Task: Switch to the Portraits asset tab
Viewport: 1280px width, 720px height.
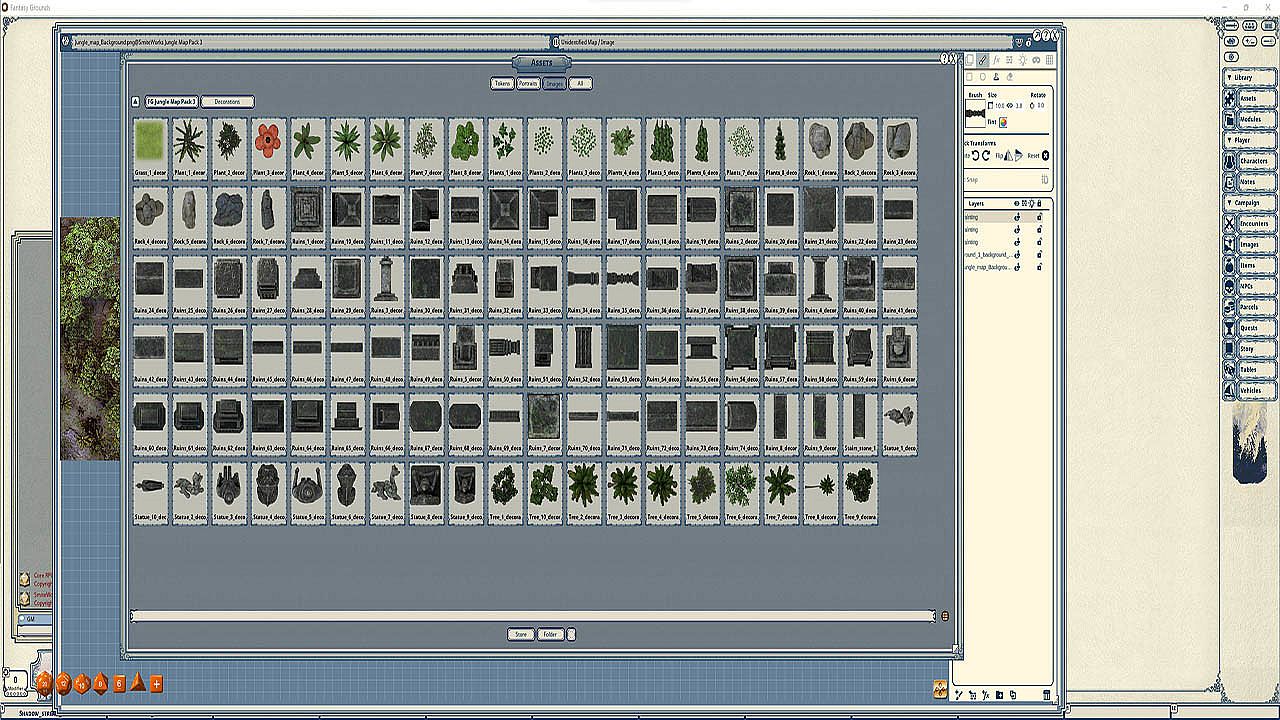Action: (x=528, y=84)
